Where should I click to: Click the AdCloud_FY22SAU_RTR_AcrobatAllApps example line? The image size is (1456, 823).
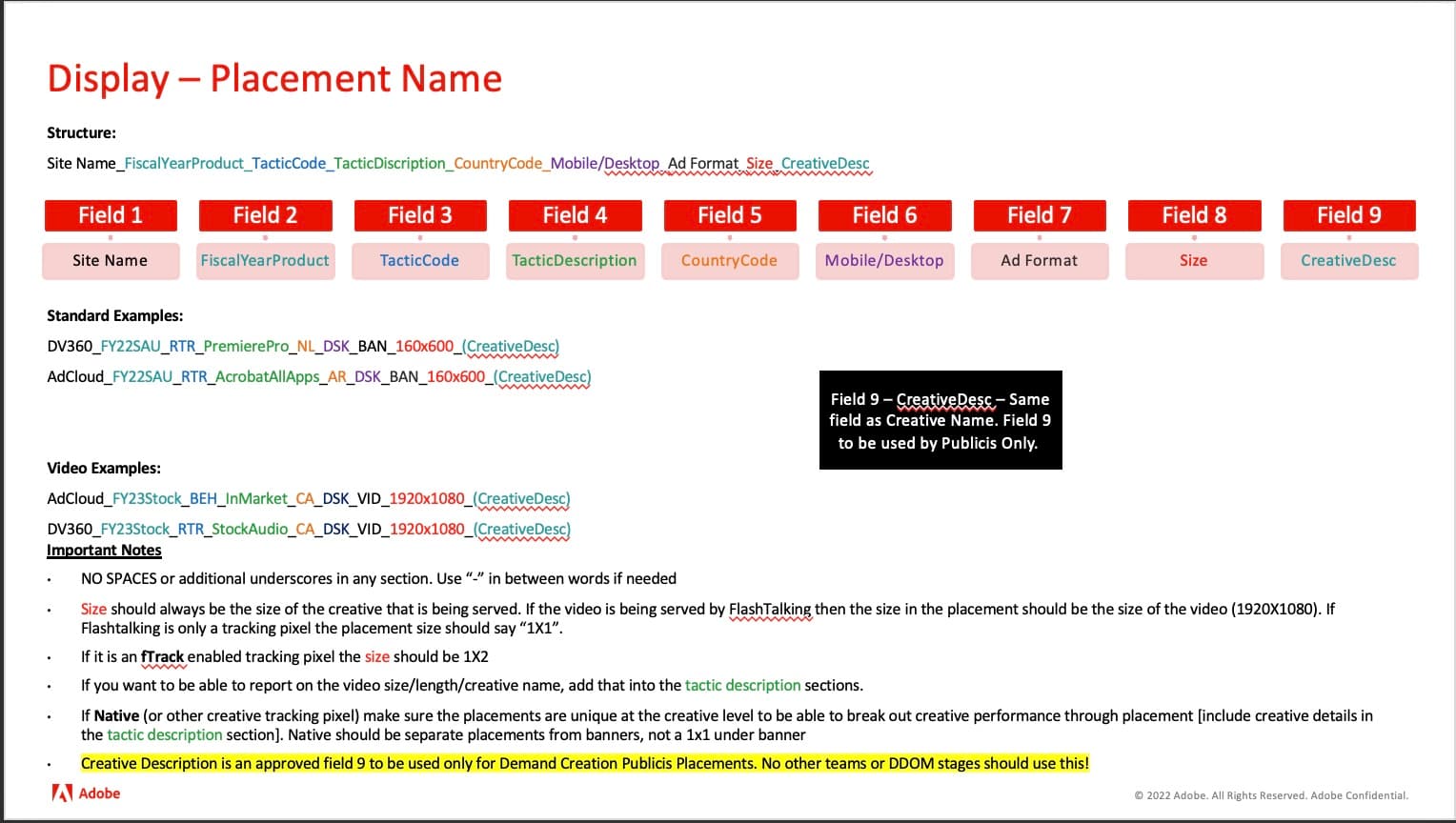pyautogui.click(x=319, y=377)
